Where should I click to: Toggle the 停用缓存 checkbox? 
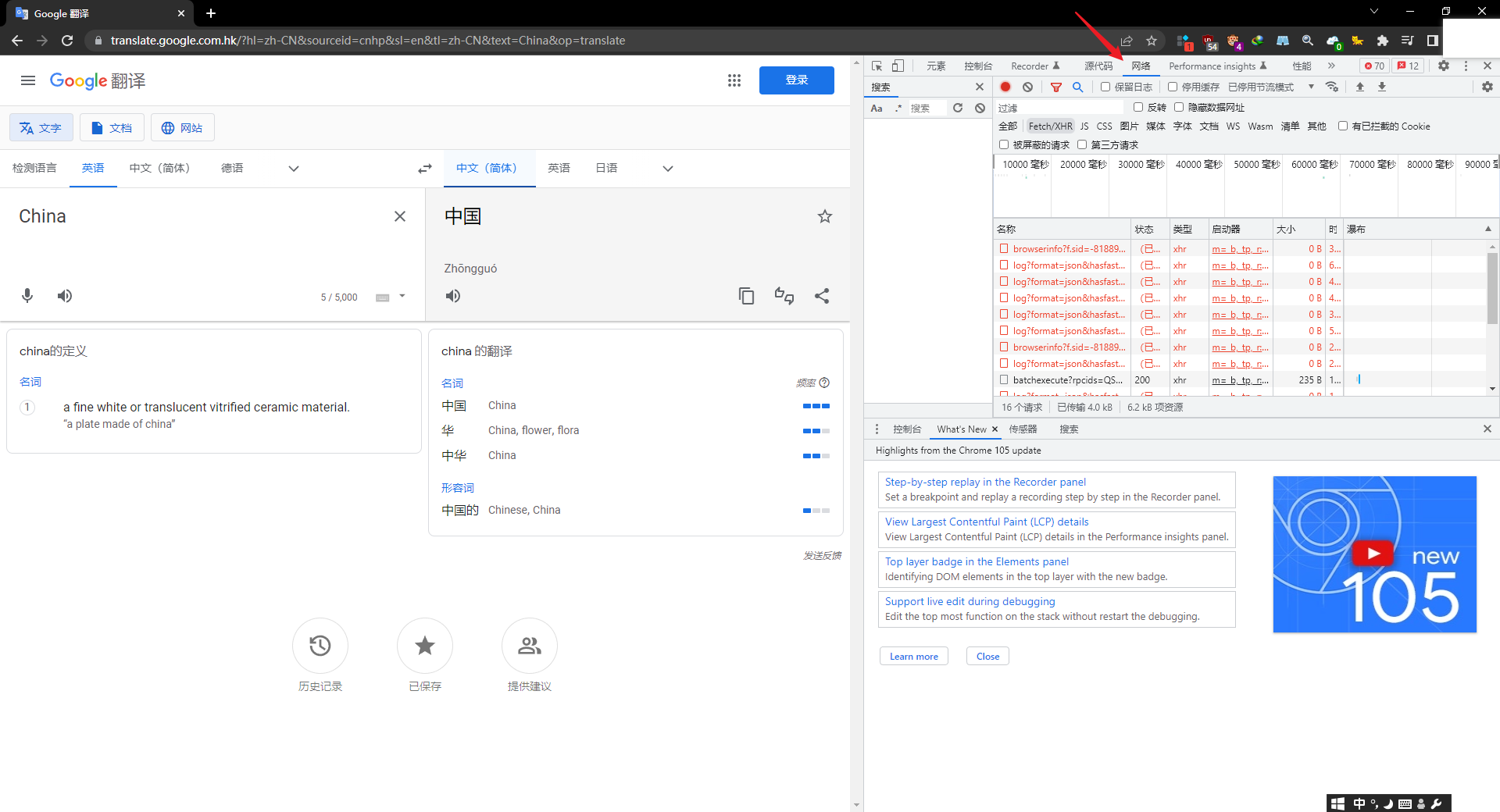click(x=1173, y=87)
